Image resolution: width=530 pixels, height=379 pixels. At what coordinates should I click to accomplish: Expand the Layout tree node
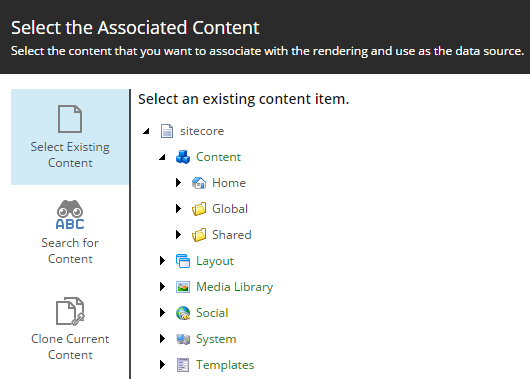coord(162,261)
